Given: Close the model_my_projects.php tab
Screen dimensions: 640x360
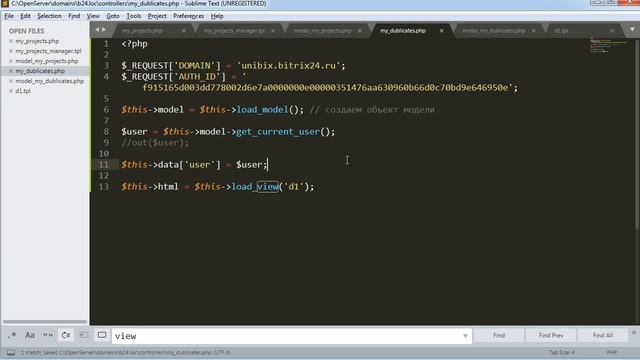Looking at the screenshot, I should [360, 31].
